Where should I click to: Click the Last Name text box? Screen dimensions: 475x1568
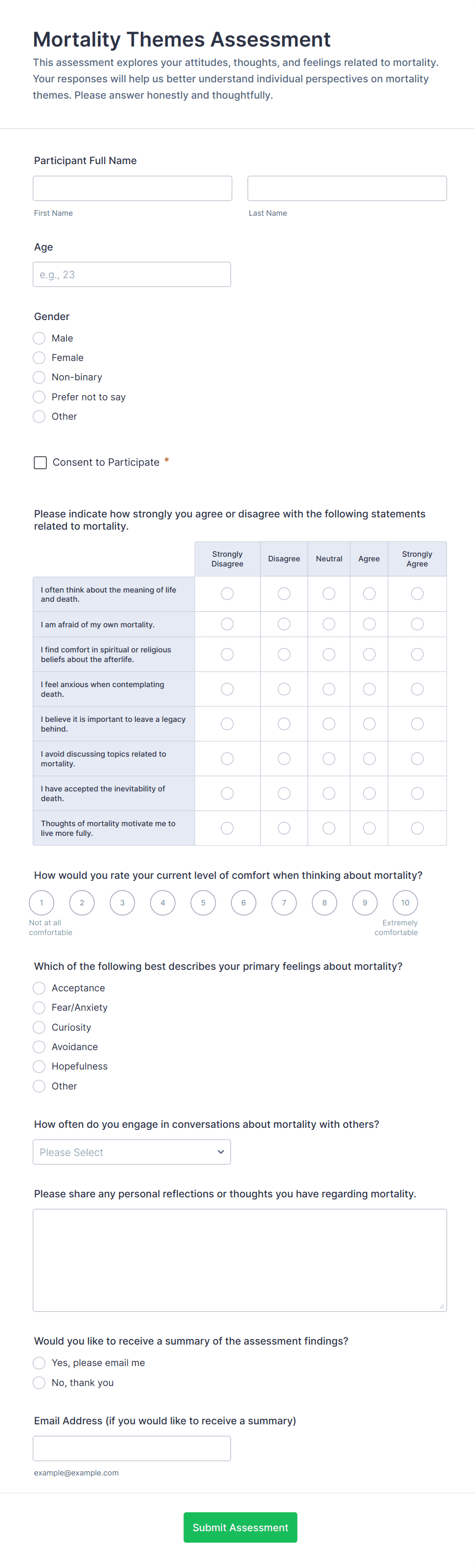click(x=347, y=189)
